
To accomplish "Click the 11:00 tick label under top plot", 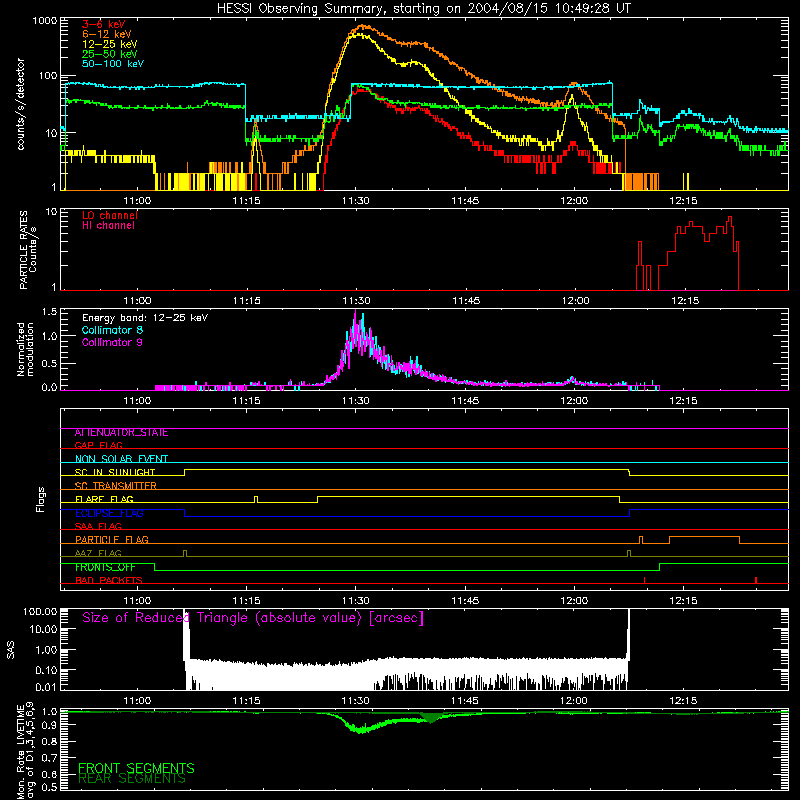I will point(137,201).
